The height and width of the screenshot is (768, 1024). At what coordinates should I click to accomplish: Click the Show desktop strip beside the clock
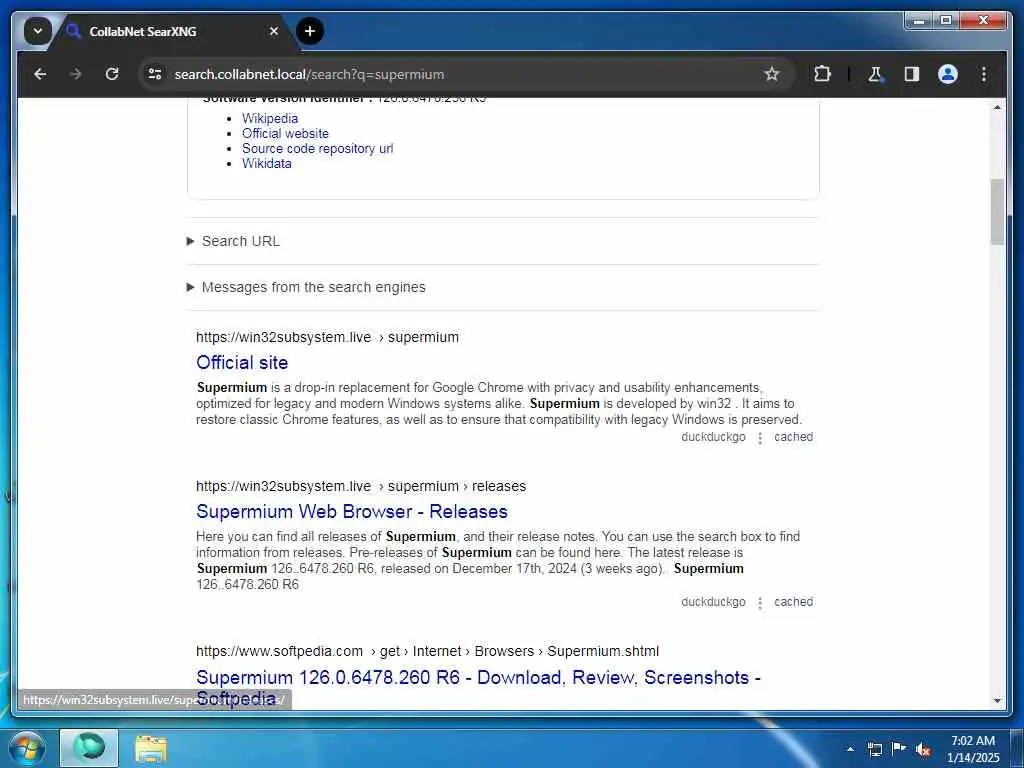[x=1017, y=748]
